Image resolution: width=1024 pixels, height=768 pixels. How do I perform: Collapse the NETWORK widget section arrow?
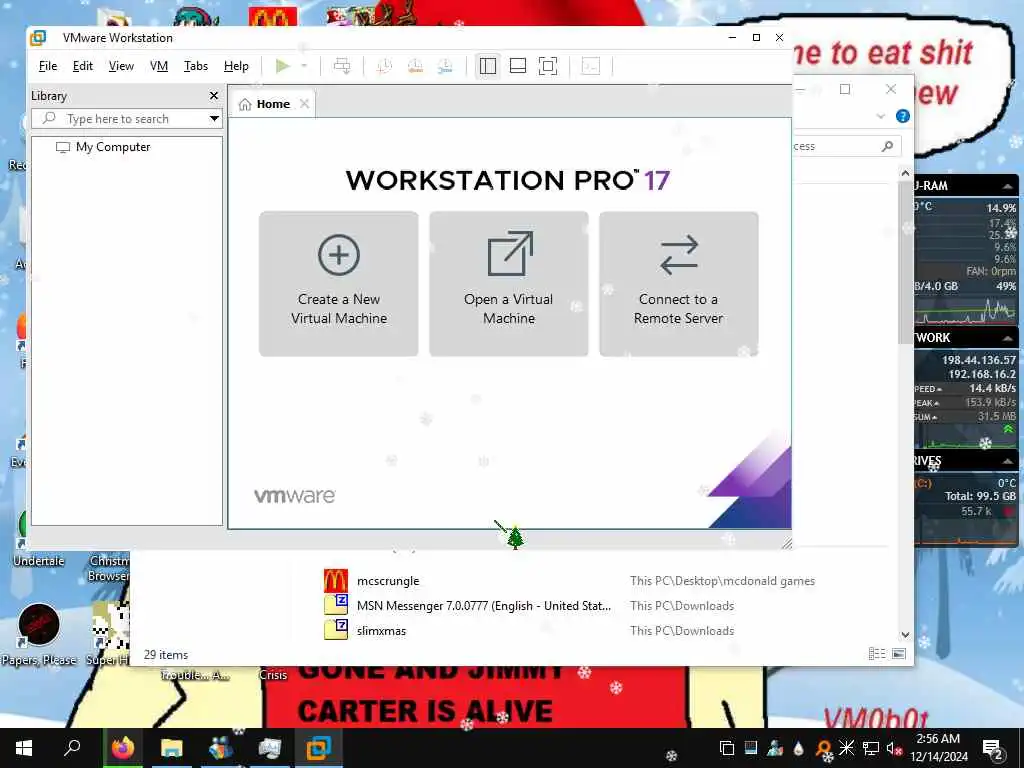(x=1008, y=338)
